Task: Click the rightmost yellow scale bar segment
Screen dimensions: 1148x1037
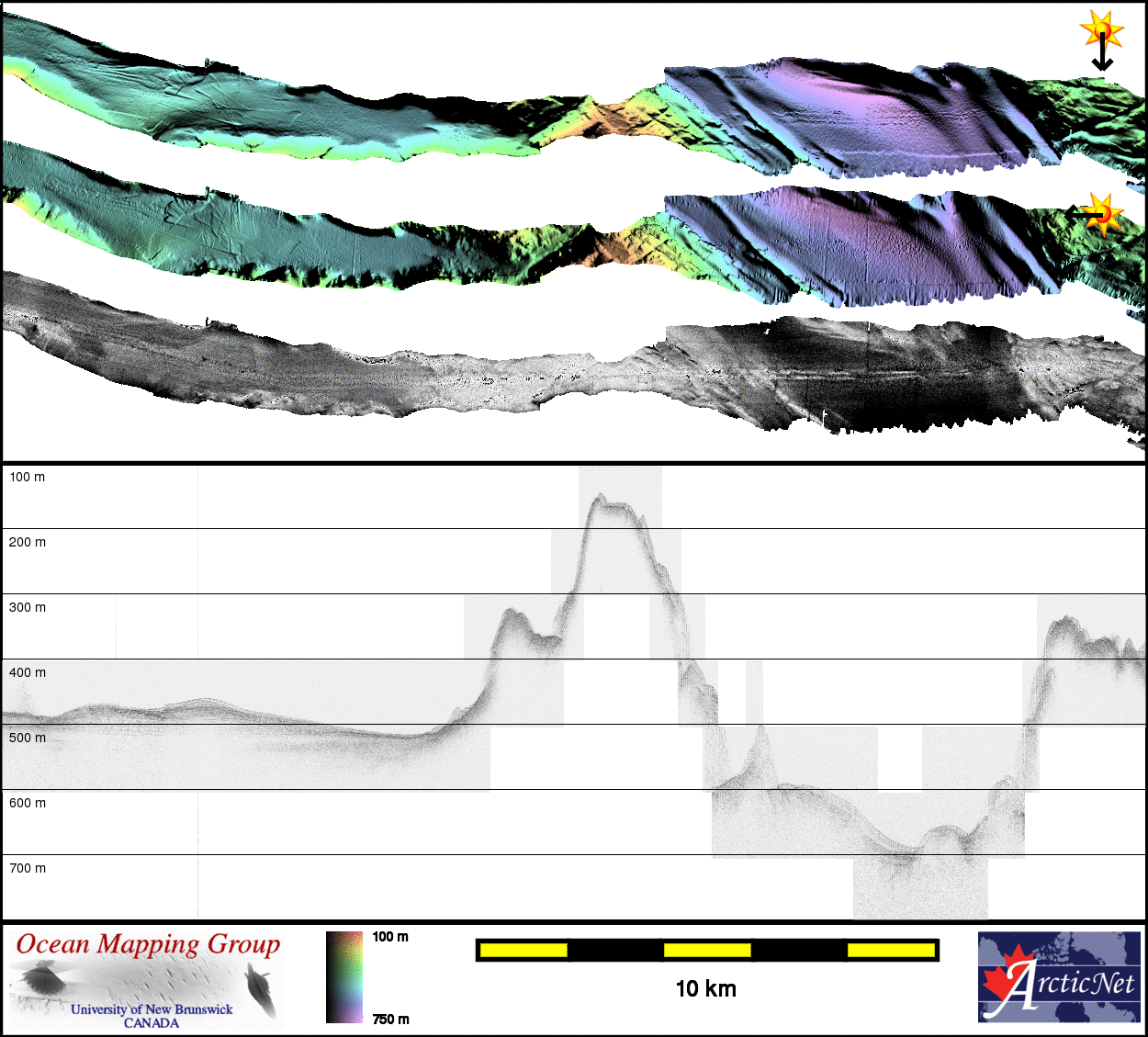Action: click(x=890, y=950)
